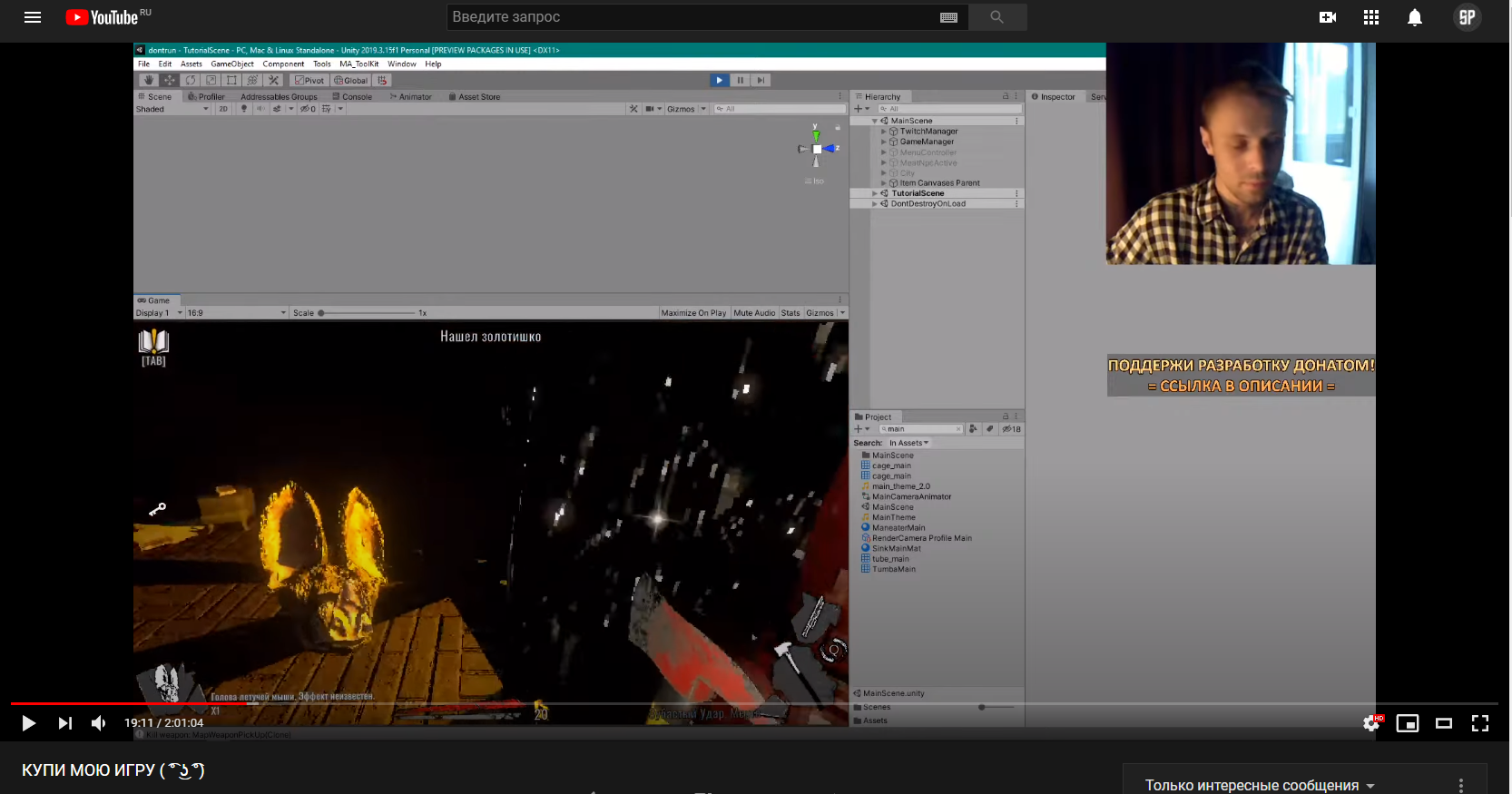Open the notifications bell
The width and height of the screenshot is (1512, 794).
pyautogui.click(x=1415, y=17)
